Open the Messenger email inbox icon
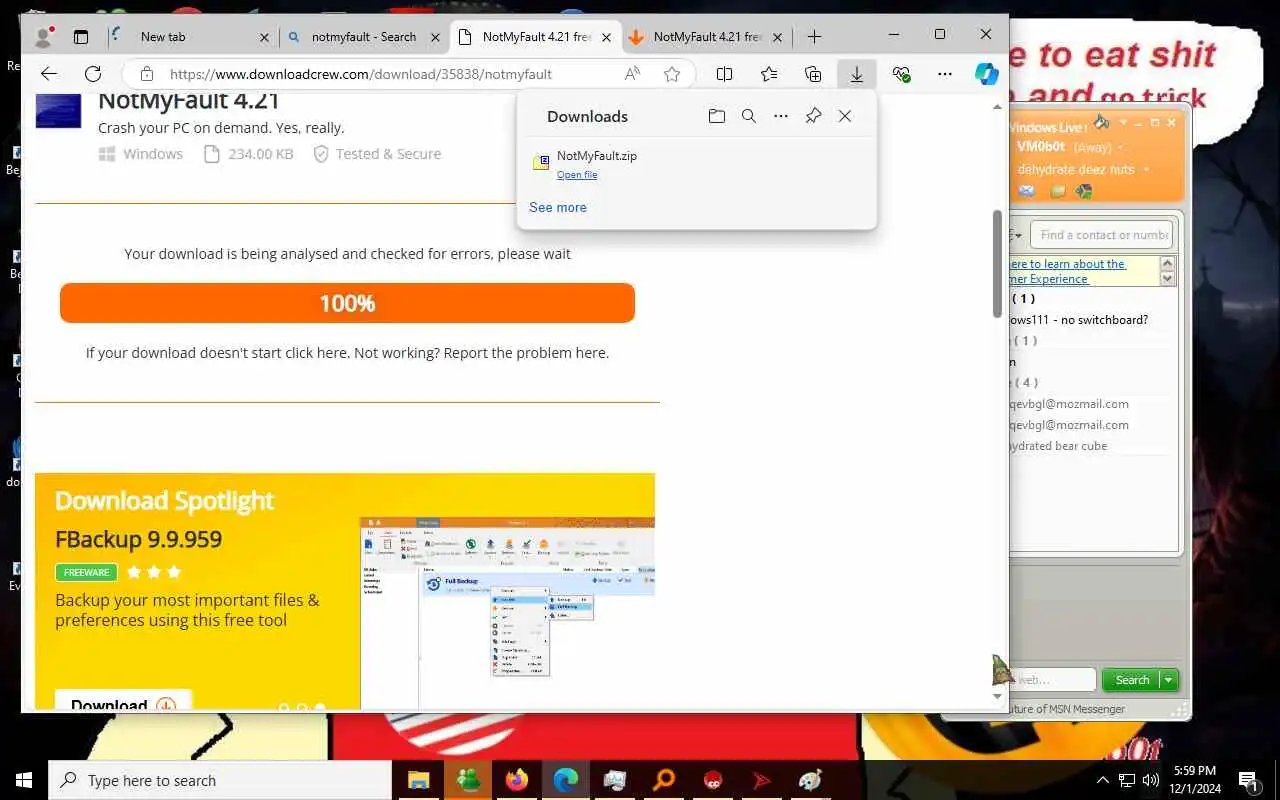 coord(1027,191)
